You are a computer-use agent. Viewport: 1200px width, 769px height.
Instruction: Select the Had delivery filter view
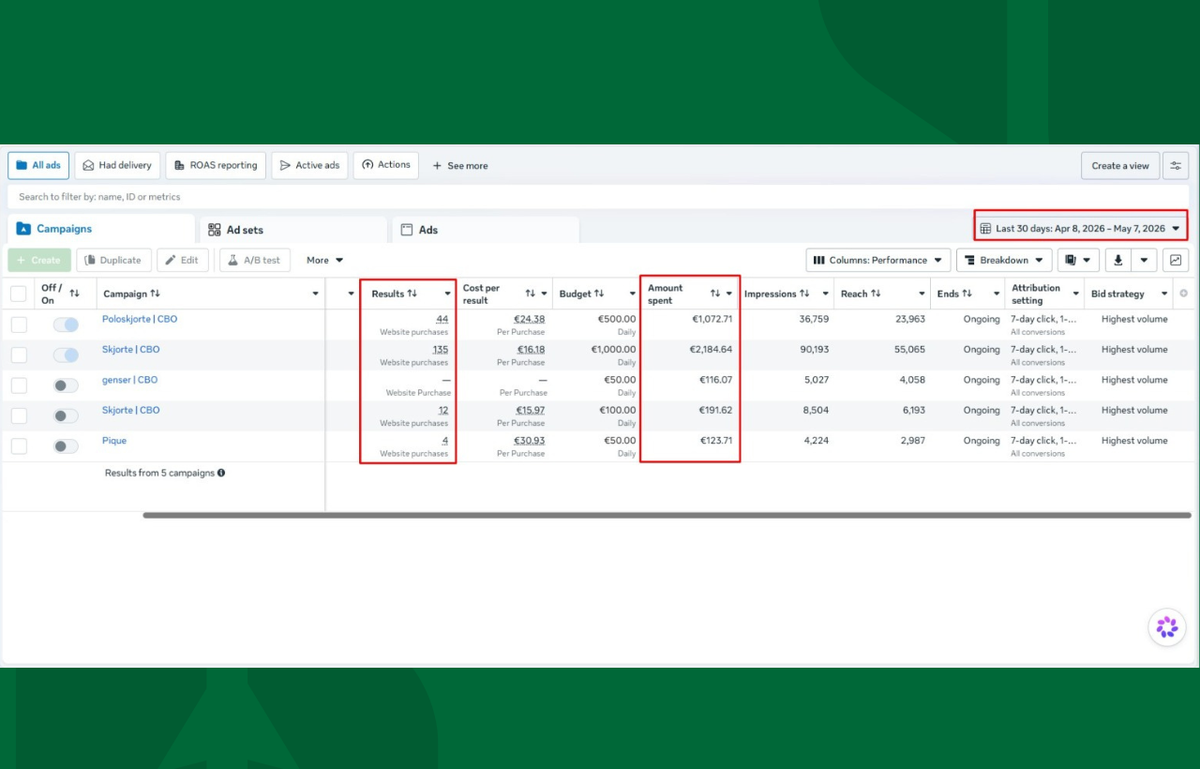[118, 166]
